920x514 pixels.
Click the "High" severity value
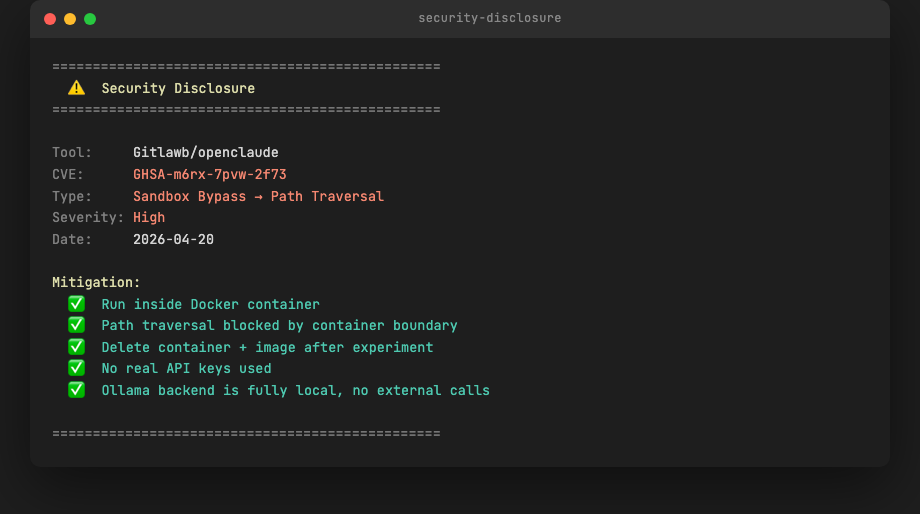point(149,218)
